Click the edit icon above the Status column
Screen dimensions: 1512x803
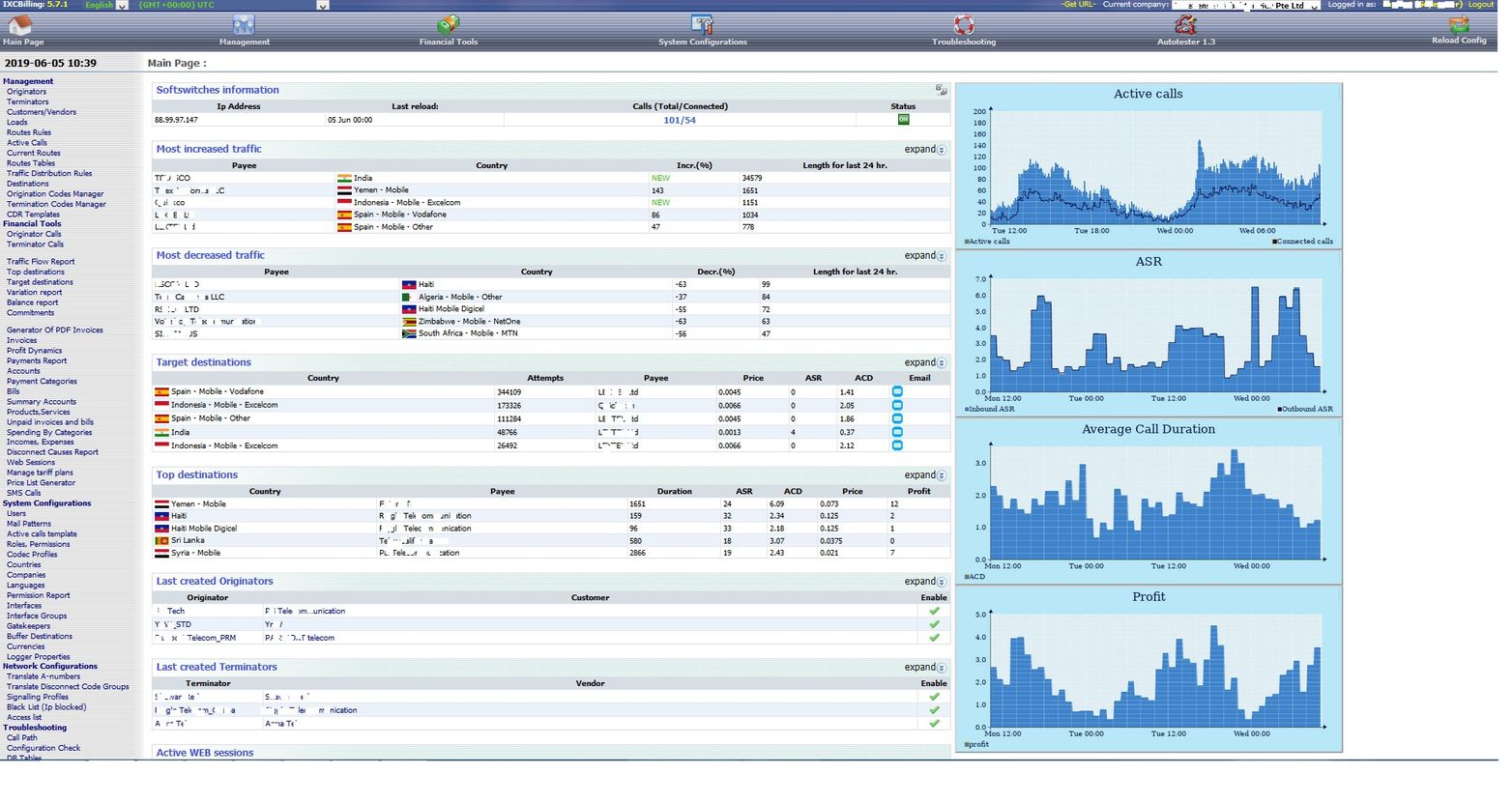click(940, 89)
